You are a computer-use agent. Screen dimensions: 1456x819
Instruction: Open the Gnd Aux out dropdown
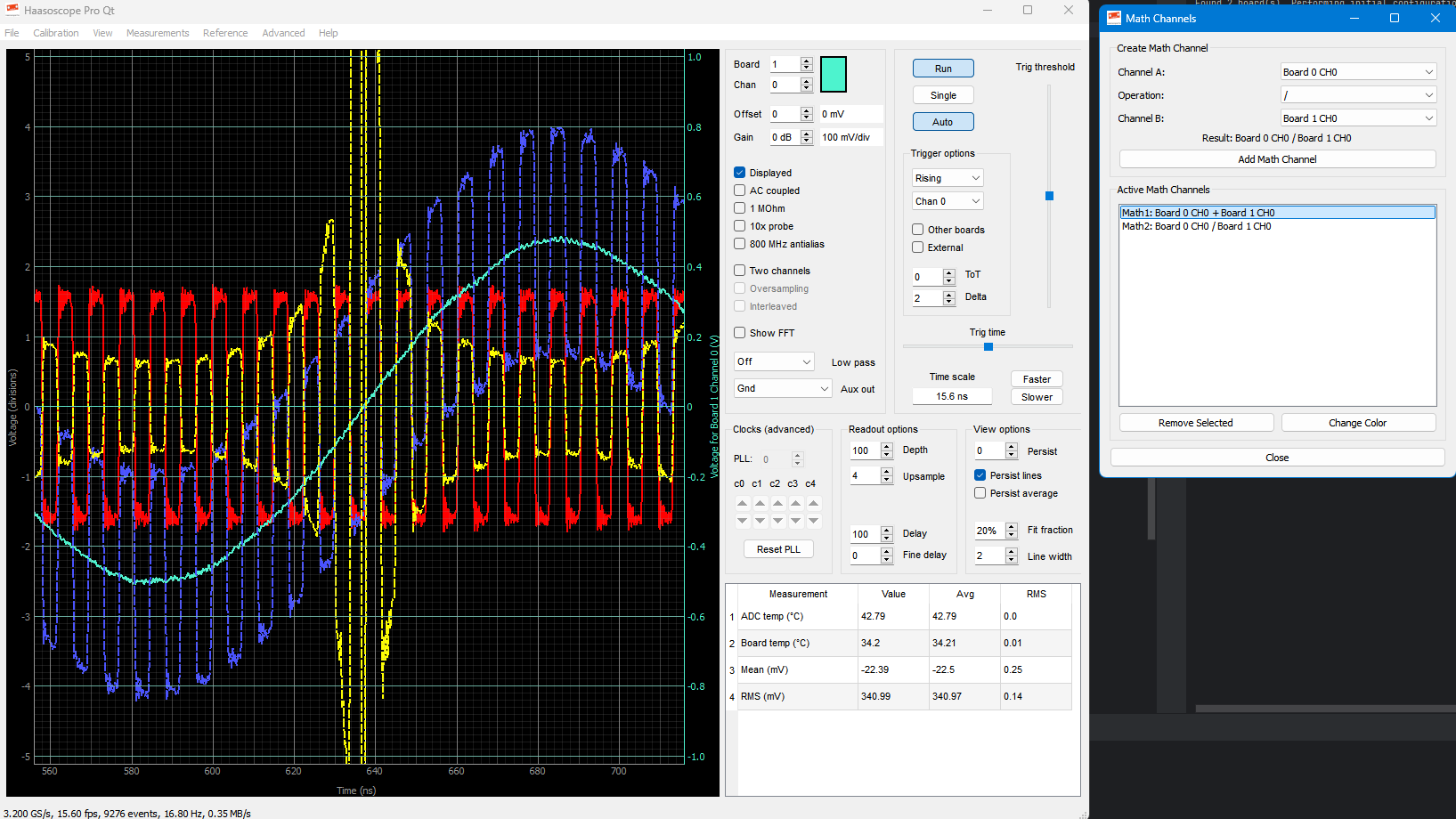point(782,388)
